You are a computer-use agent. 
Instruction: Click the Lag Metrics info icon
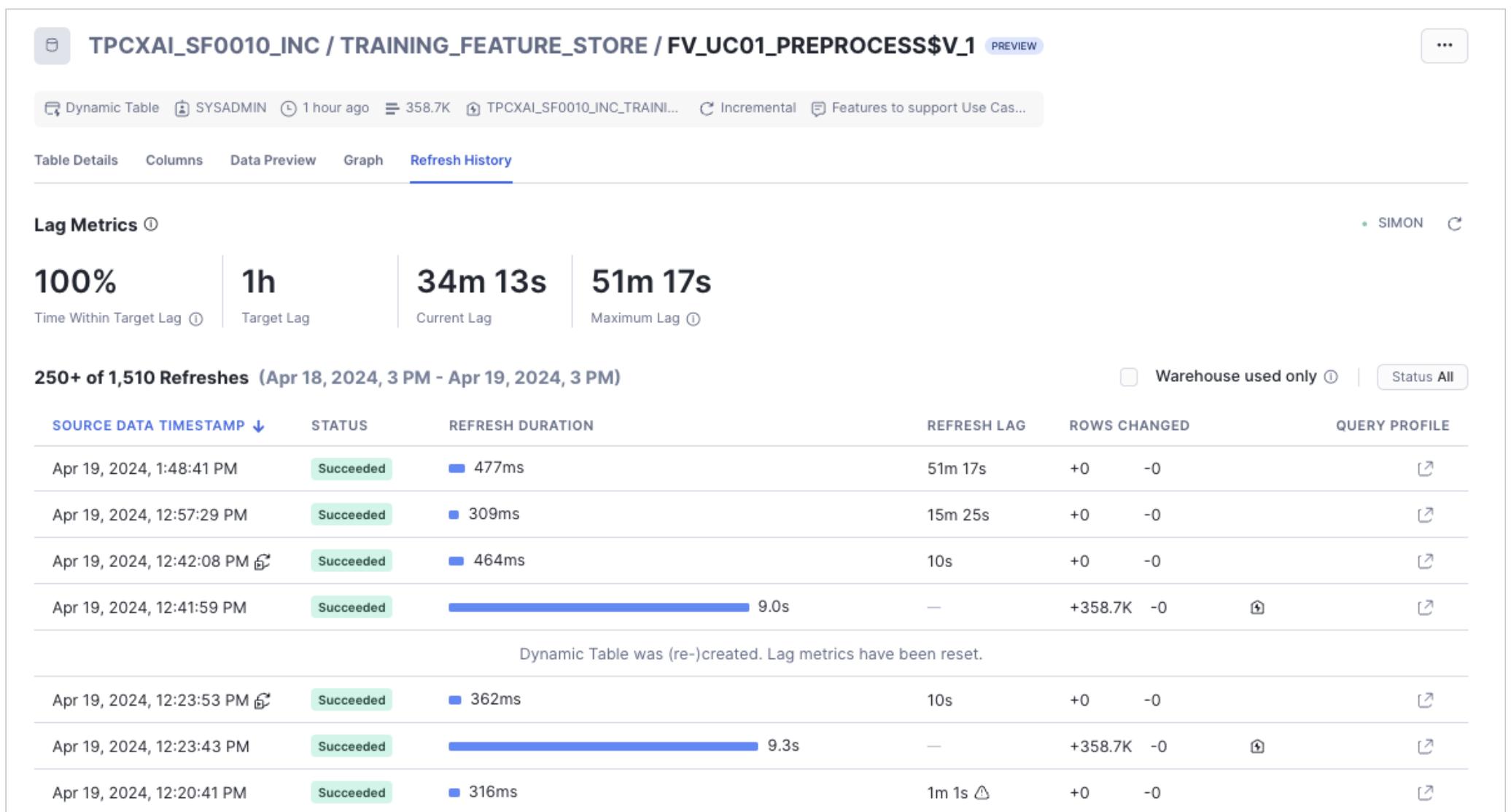coord(151,224)
